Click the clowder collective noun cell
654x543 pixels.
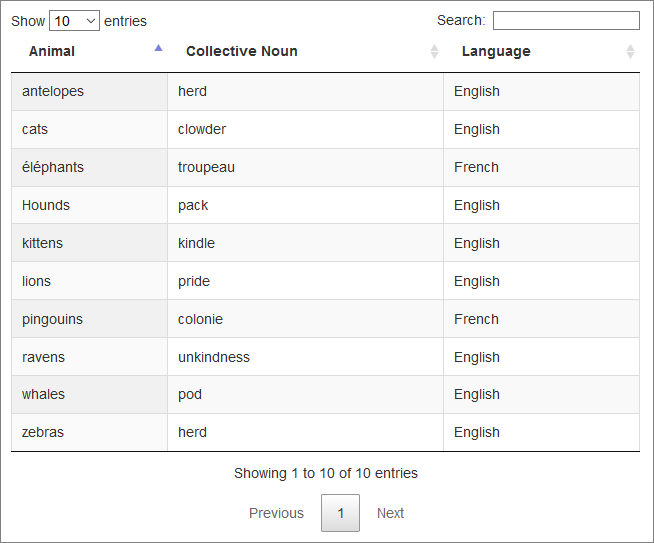(202, 130)
